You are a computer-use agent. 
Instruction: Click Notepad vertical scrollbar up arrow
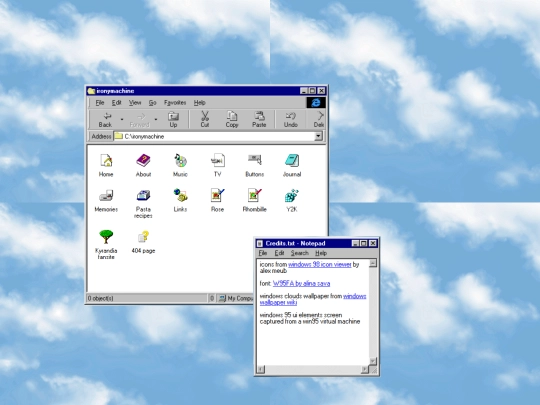coord(373,263)
